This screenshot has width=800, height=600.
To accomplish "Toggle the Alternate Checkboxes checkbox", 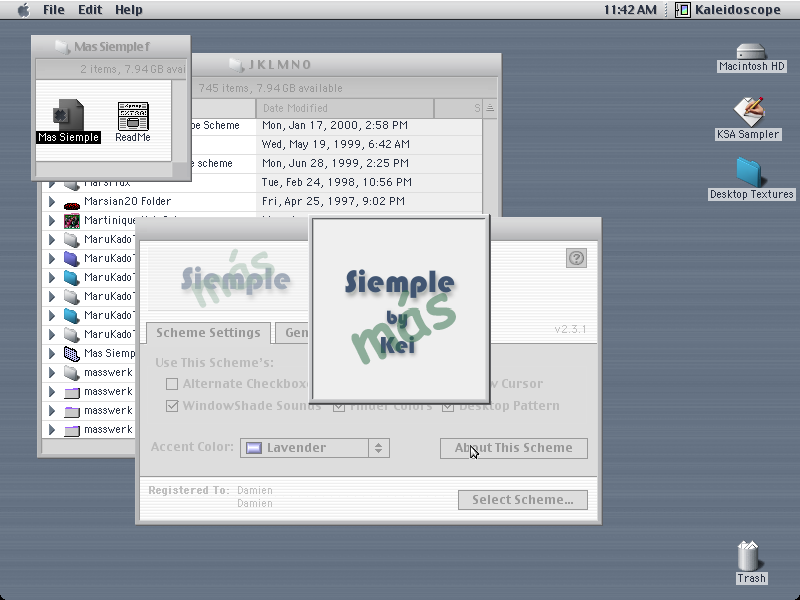I will coord(172,384).
